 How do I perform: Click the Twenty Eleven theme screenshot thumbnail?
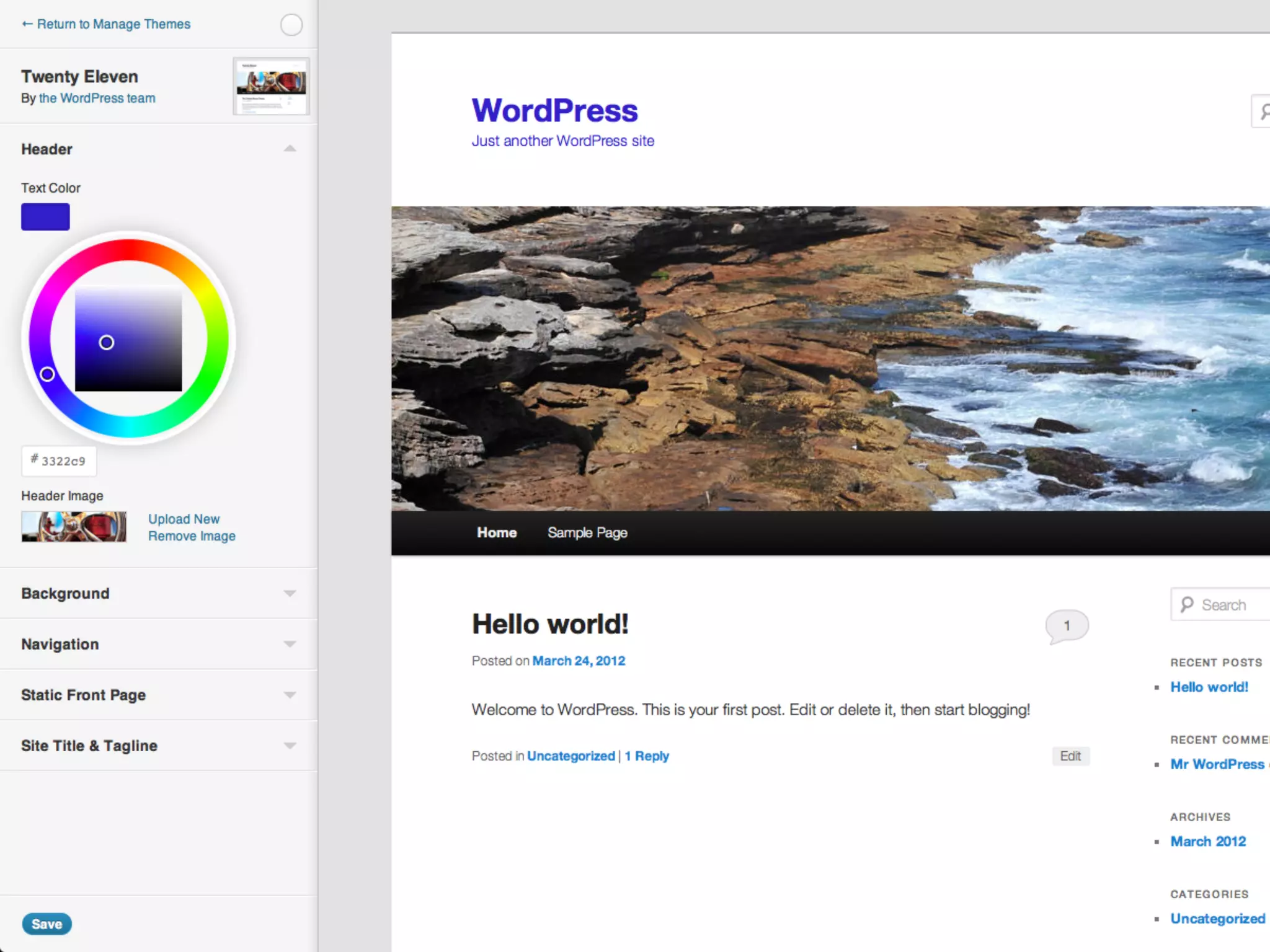click(271, 87)
